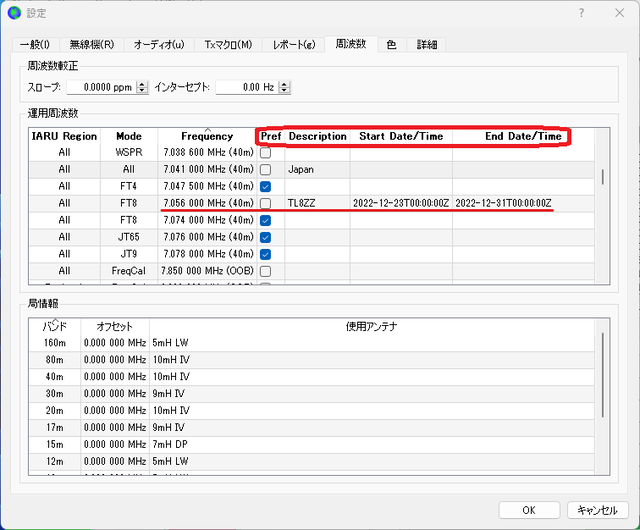Click the スロープ ppm input field
Viewport: 640px width, 530px height.
click(101, 87)
